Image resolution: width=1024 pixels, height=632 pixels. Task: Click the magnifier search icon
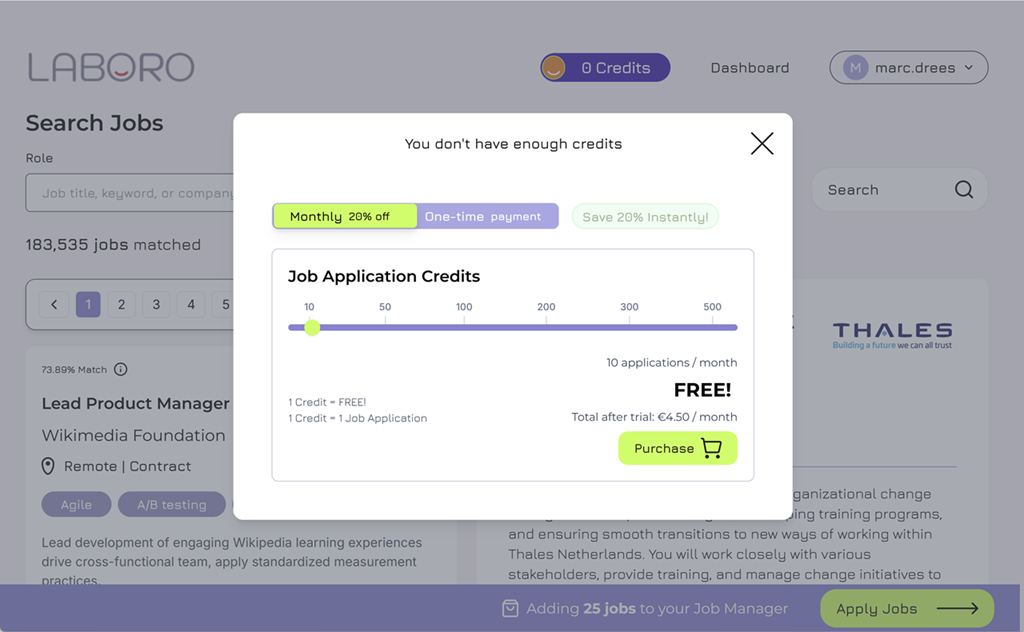tap(963, 190)
